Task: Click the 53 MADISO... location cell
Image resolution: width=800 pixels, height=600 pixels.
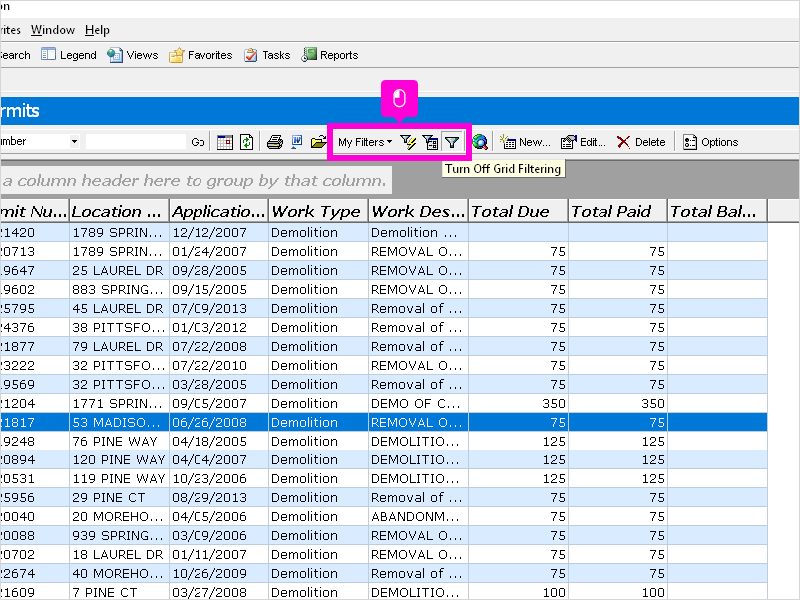Action: pyautogui.click(x=119, y=422)
